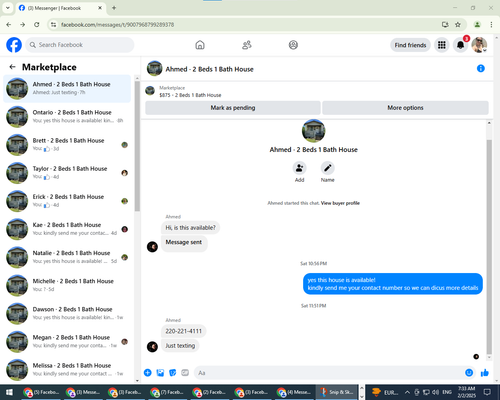Viewport: 500px width, 400px height.
Task: Open the tab search dropdown arrow
Action: pyautogui.click(x=8, y=8)
